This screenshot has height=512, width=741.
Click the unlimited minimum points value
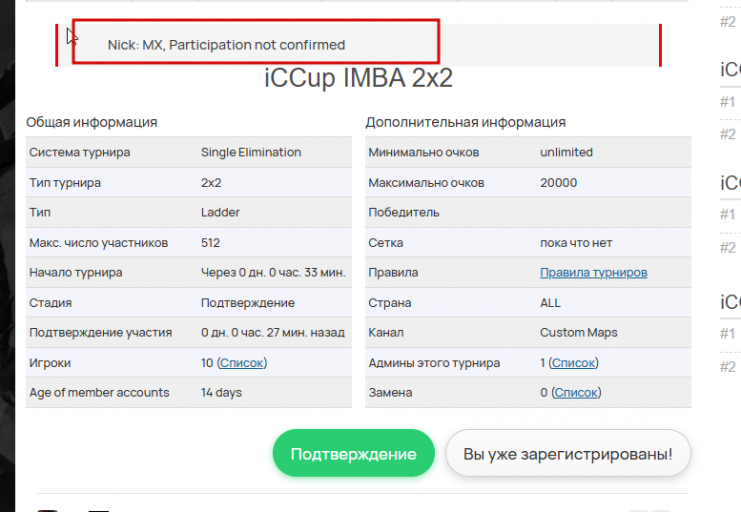(566, 152)
